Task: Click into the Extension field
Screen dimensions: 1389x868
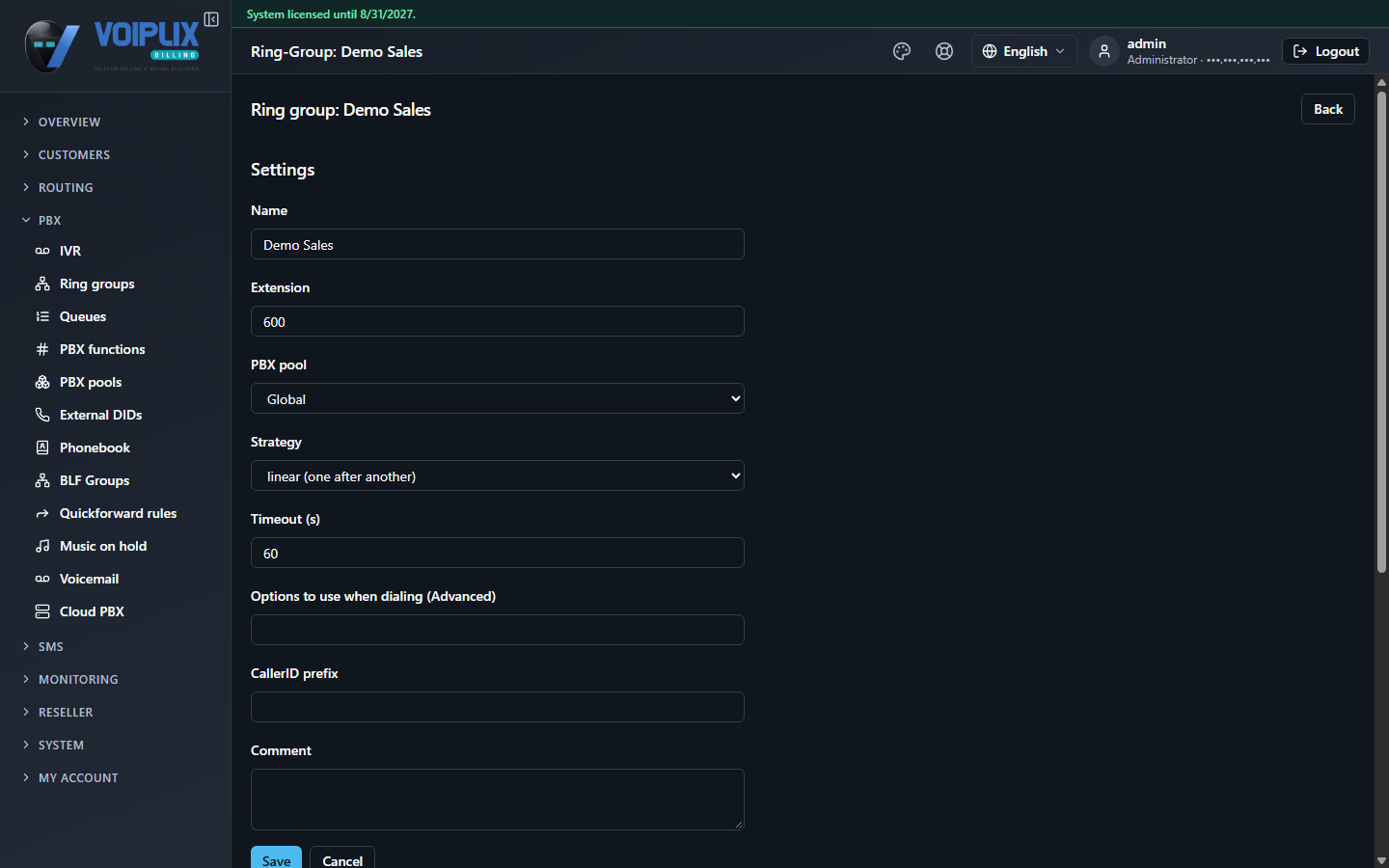Action: (498, 321)
